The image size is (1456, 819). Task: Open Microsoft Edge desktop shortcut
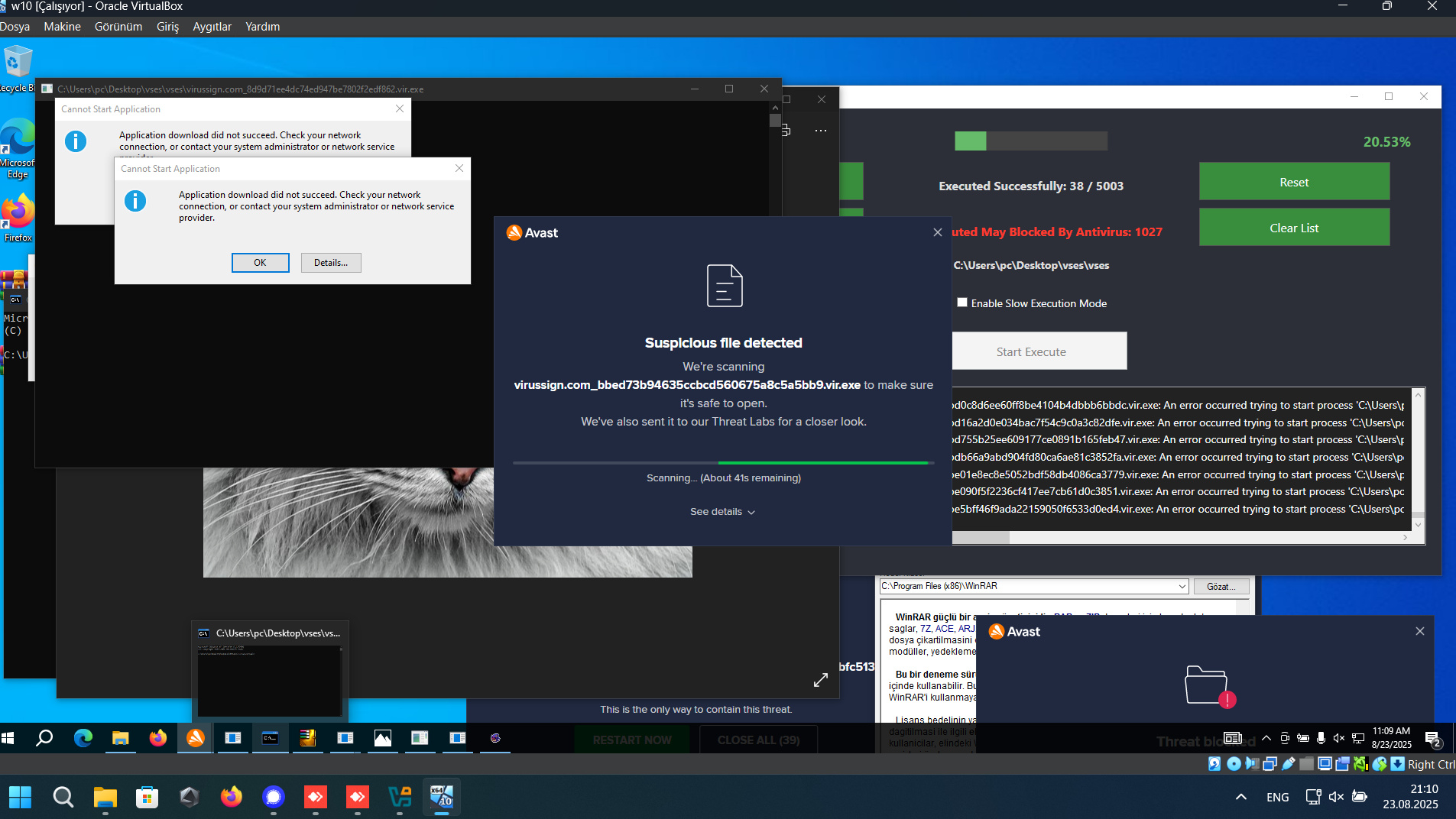click(x=18, y=149)
